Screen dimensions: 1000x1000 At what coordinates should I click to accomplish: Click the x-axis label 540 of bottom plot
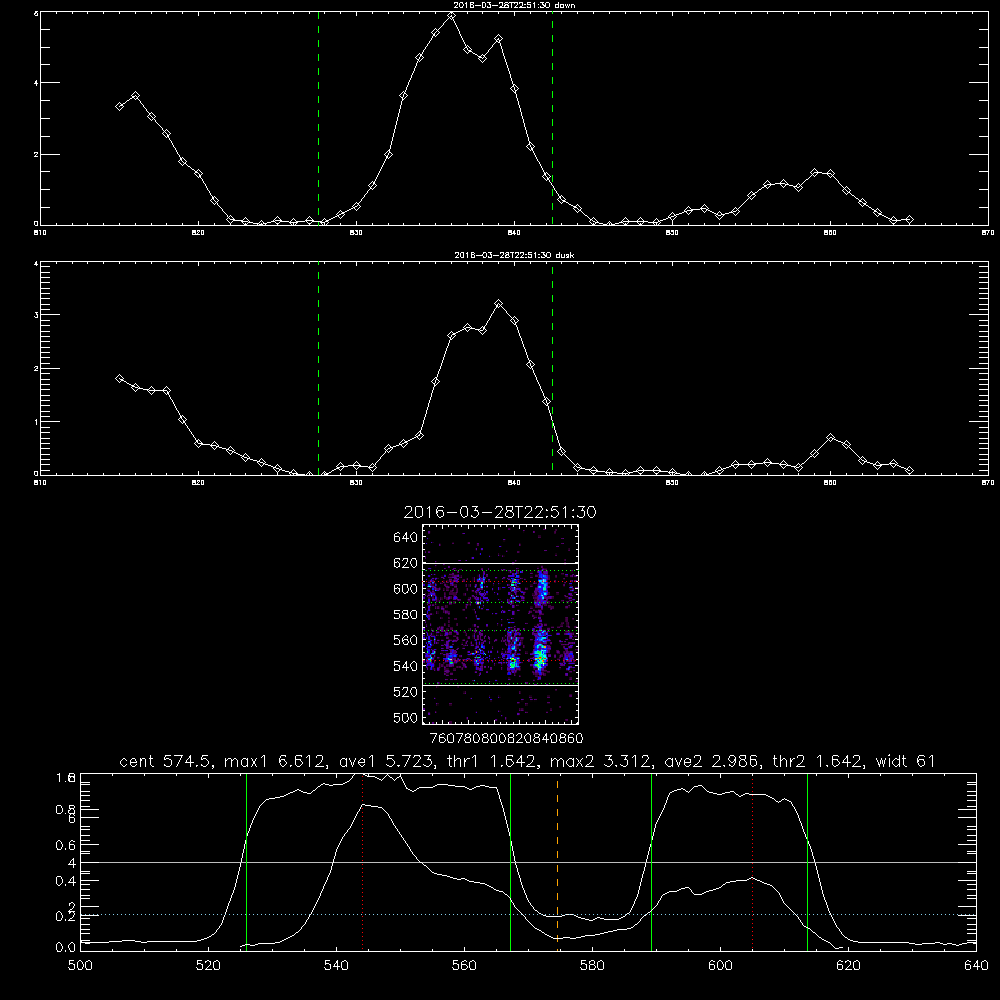click(336, 966)
